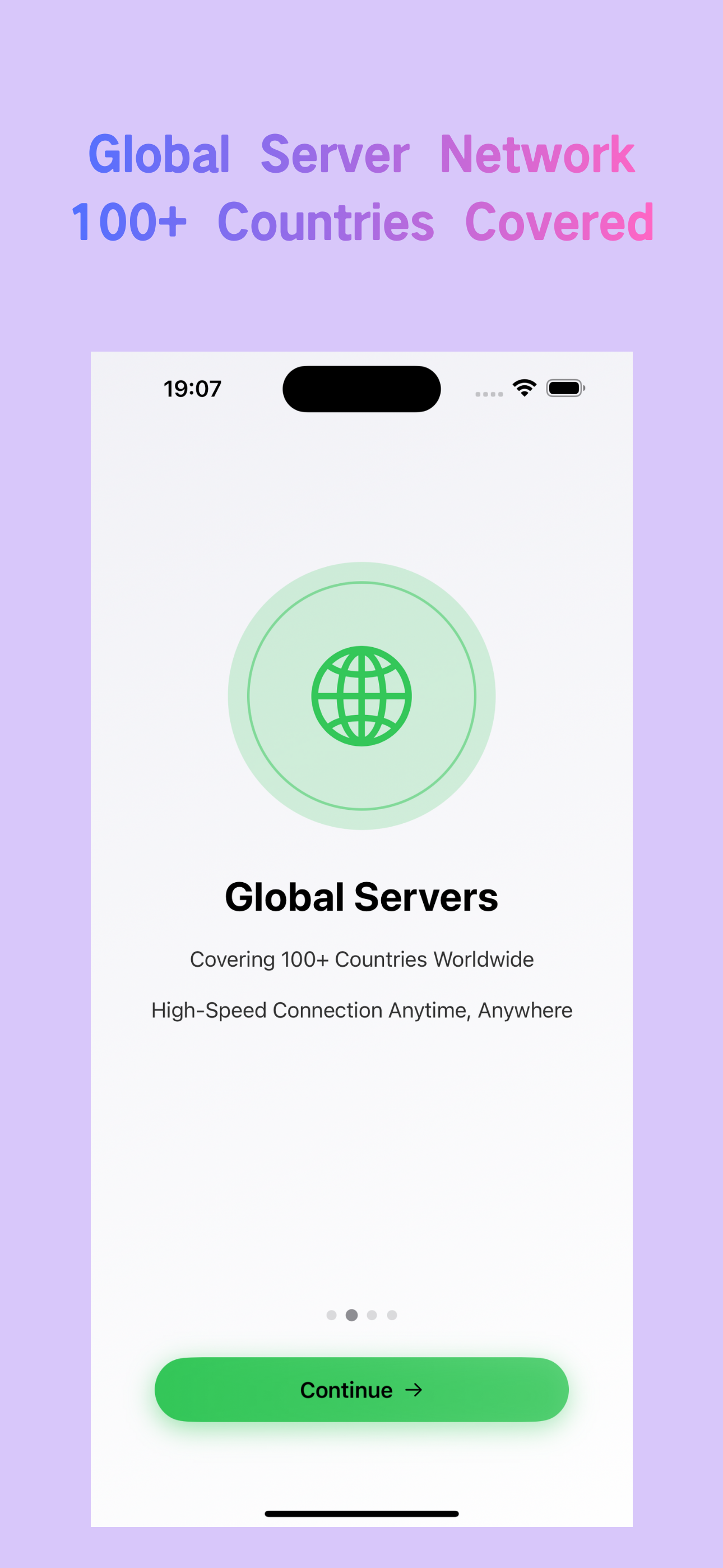Viewport: 723px width, 1568px height.
Task: Jump to the fourth page dot
Action: 392,1315
